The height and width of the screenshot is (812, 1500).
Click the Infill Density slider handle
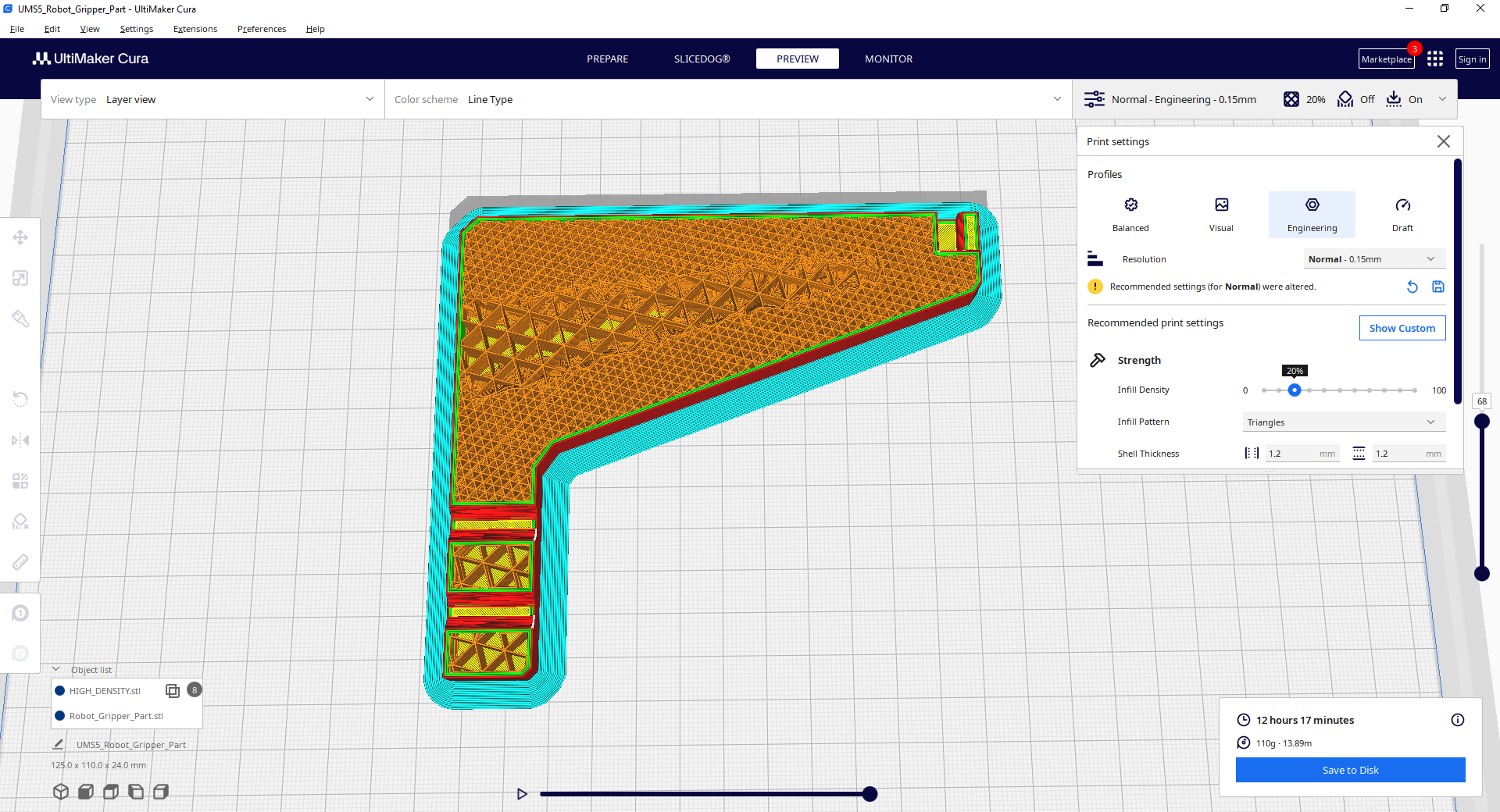coord(1295,390)
